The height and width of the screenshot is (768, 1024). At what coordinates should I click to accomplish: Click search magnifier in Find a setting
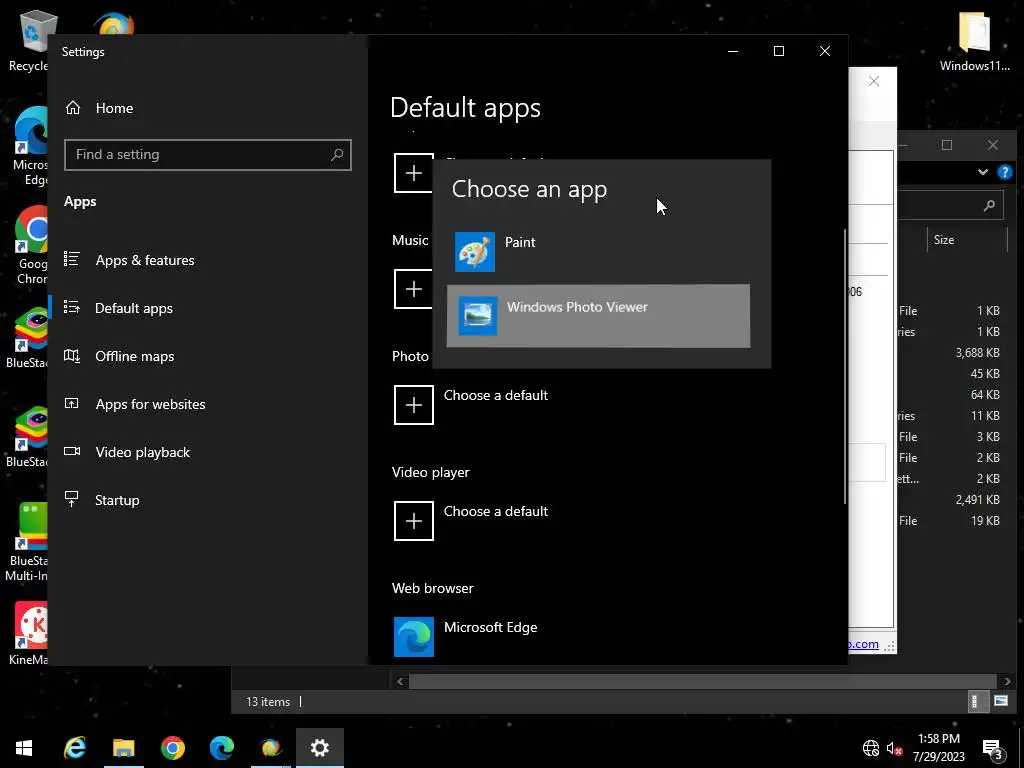tap(337, 155)
